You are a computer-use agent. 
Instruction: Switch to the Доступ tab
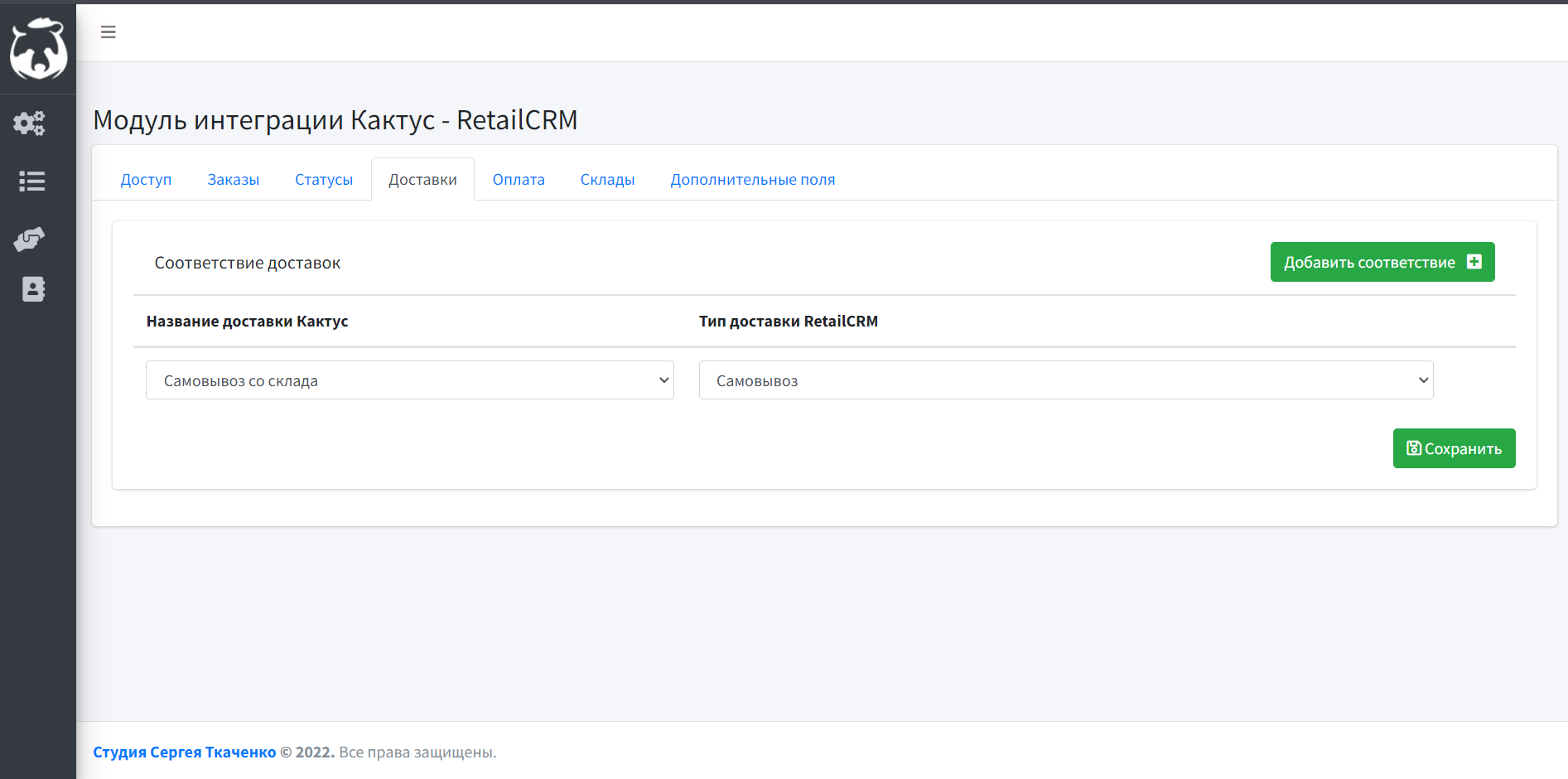[146, 180]
